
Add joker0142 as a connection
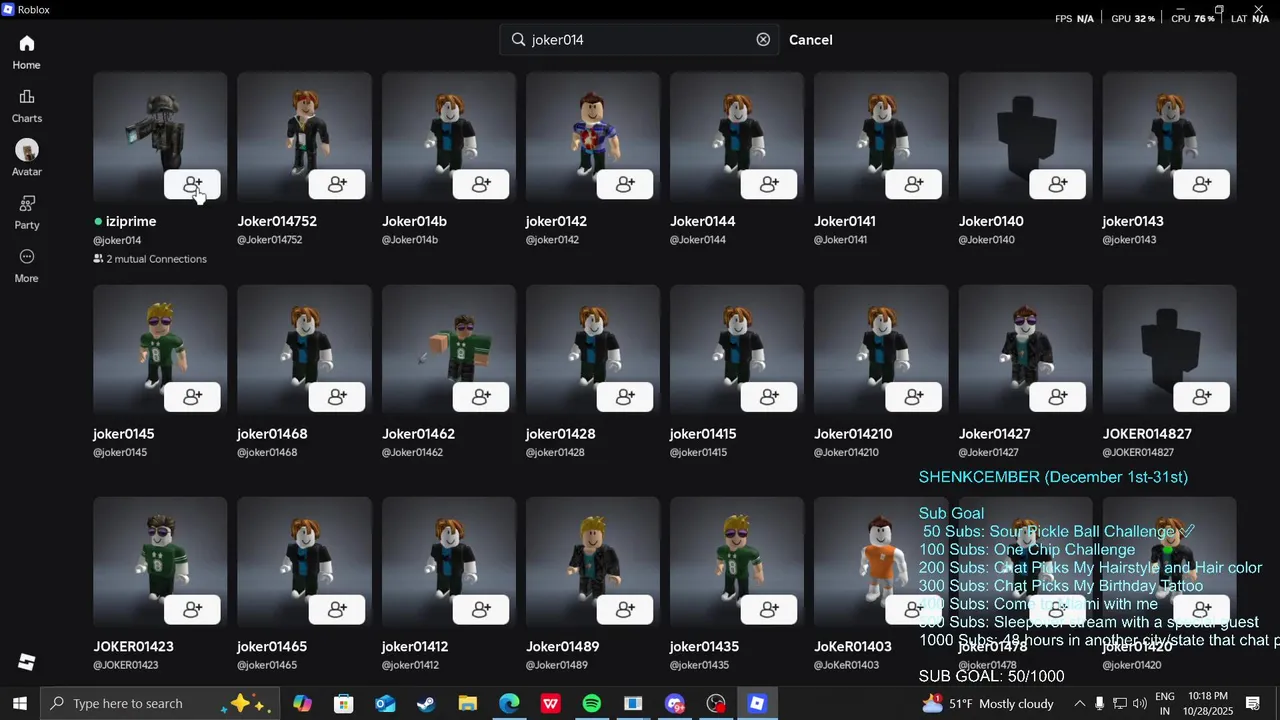[x=625, y=185]
